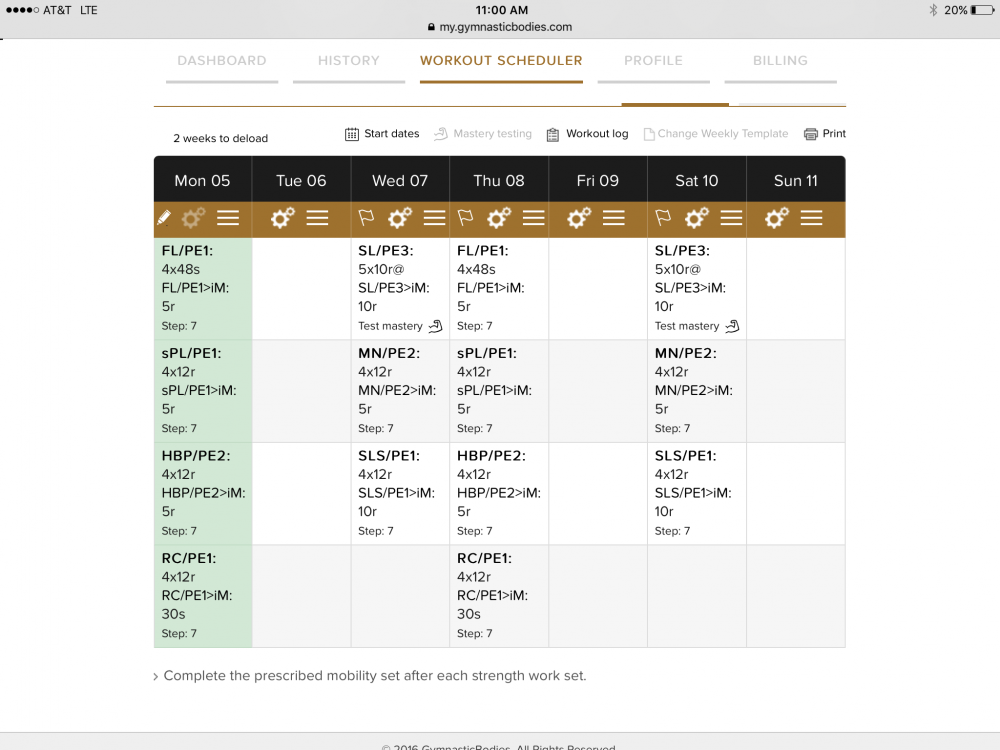Open gear settings for Sun 11
The image size is (1000, 750).
777,218
